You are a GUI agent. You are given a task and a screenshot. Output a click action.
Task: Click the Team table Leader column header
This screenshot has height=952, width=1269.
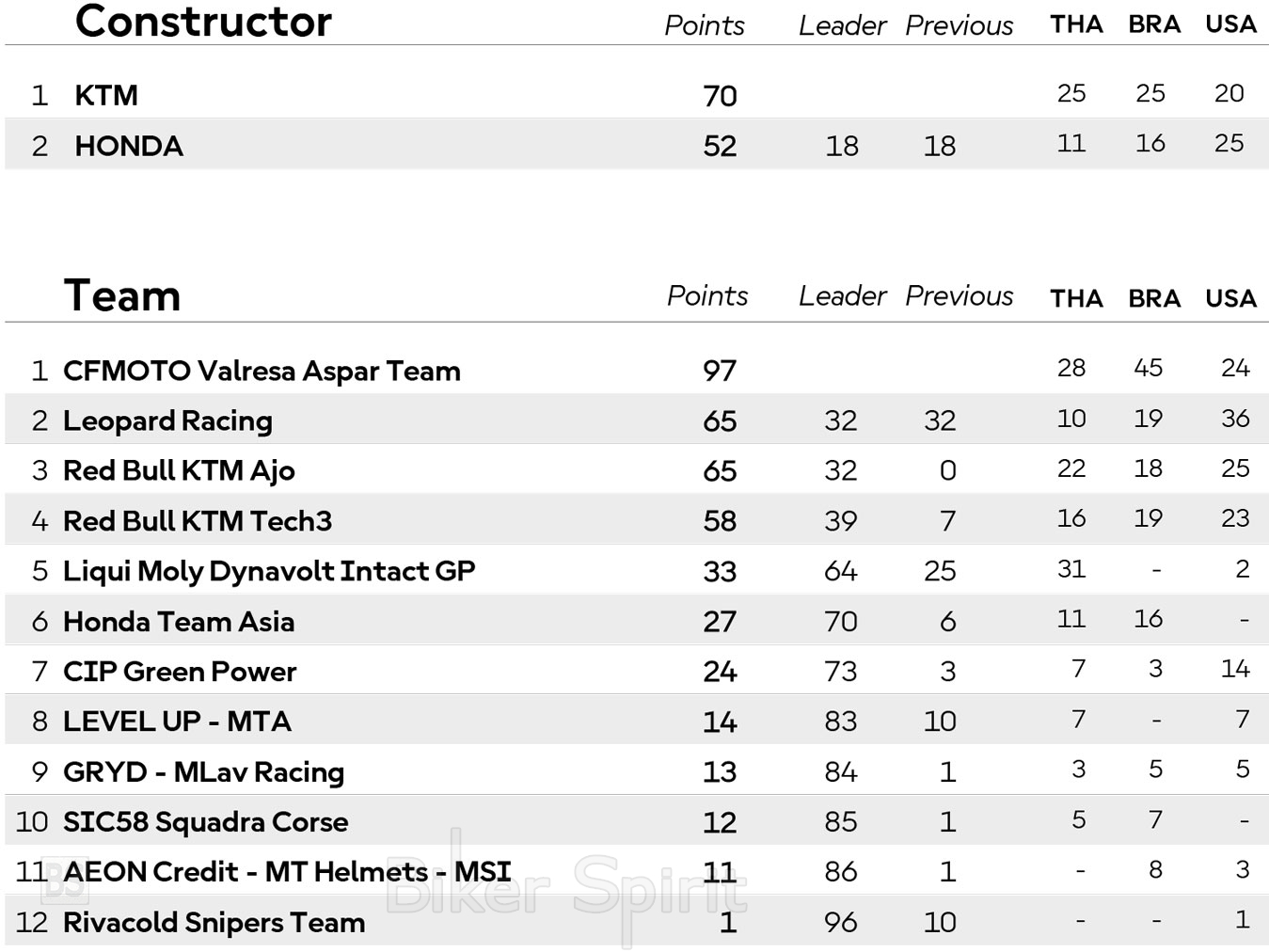tap(842, 296)
